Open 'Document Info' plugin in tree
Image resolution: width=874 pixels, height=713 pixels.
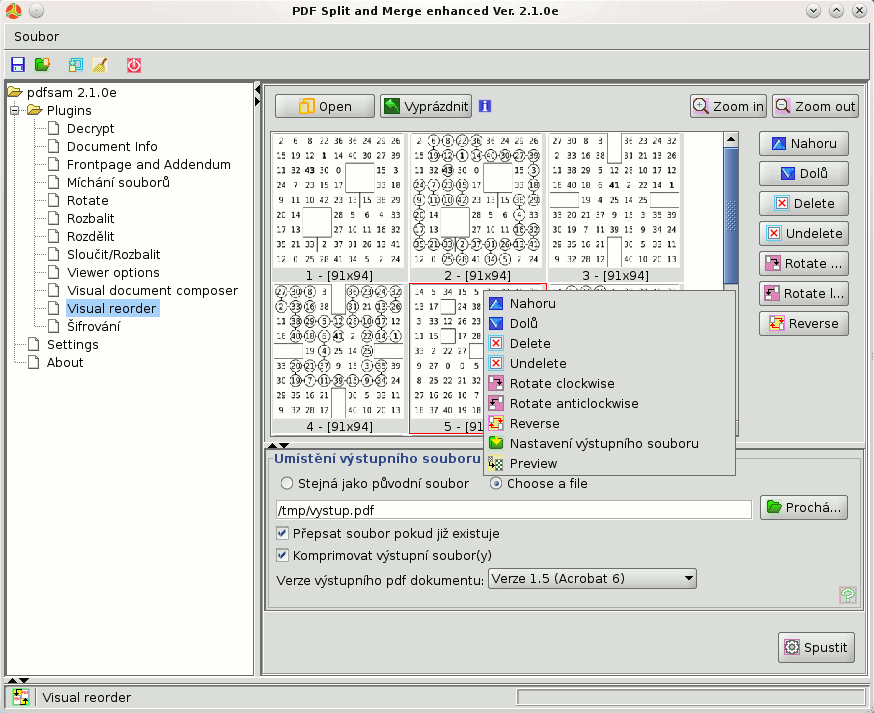112,147
